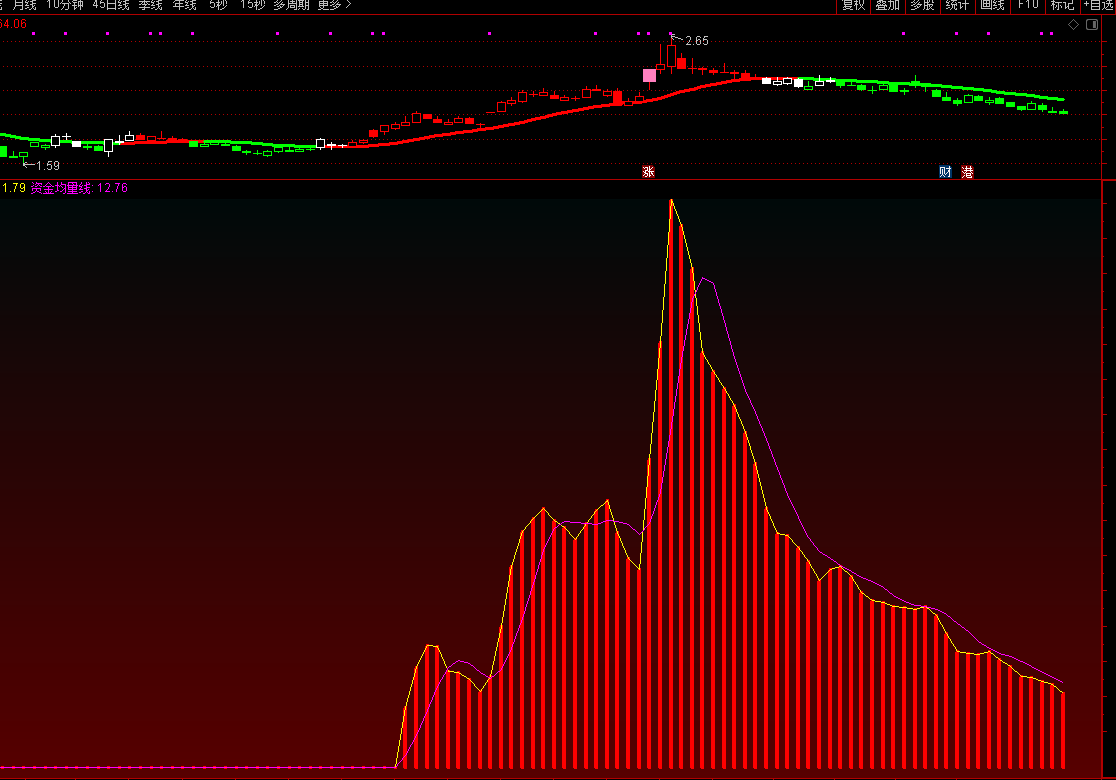
Task: Click the 1.59 low price label
Action: tap(48, 165)
